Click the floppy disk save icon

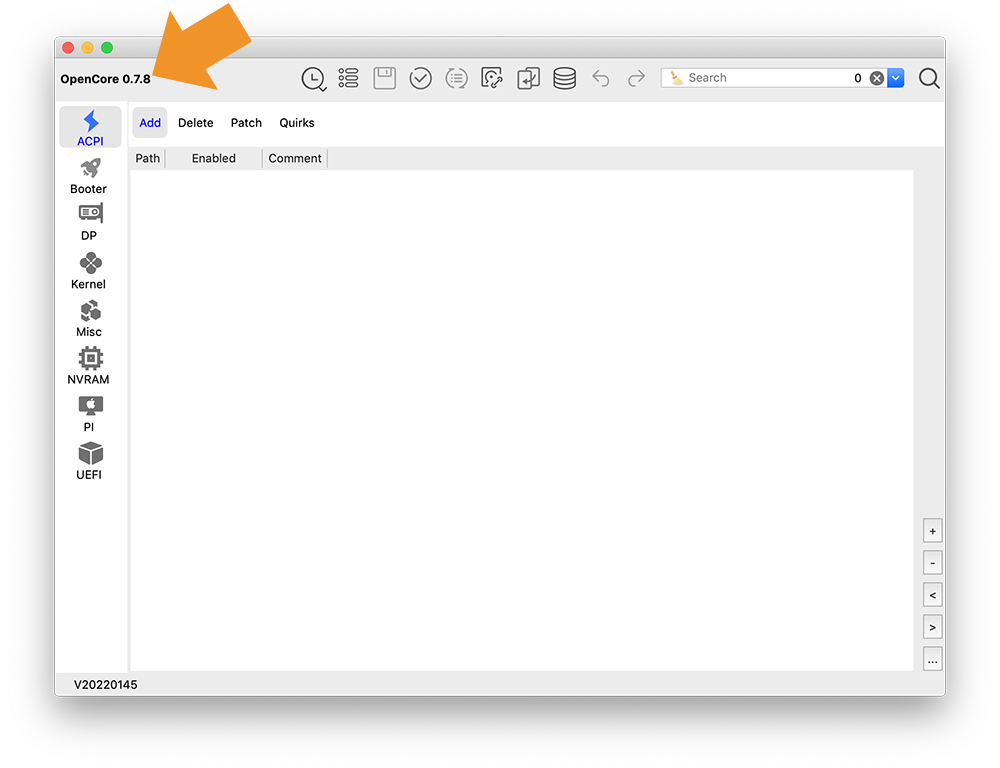385,78
